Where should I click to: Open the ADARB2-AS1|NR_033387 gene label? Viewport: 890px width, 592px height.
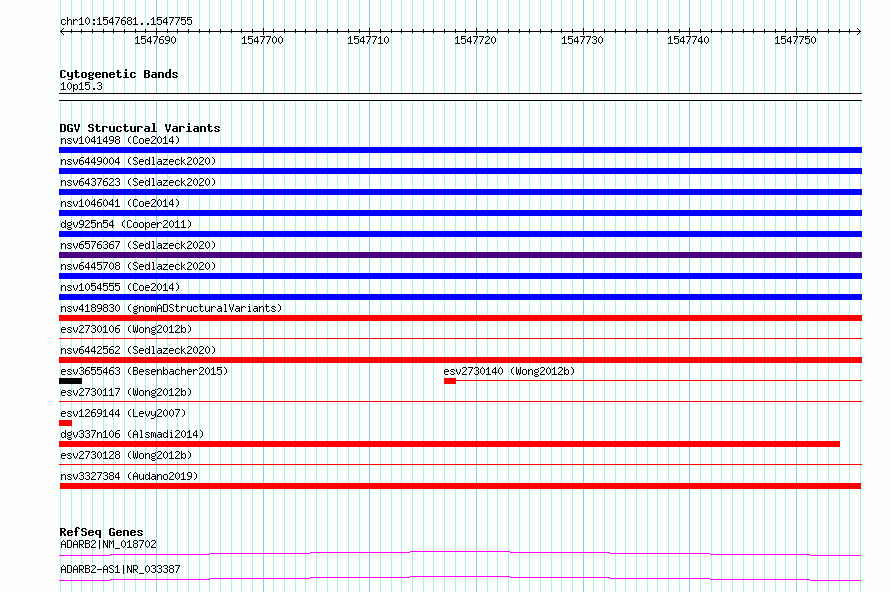click(x=120, y=569)
